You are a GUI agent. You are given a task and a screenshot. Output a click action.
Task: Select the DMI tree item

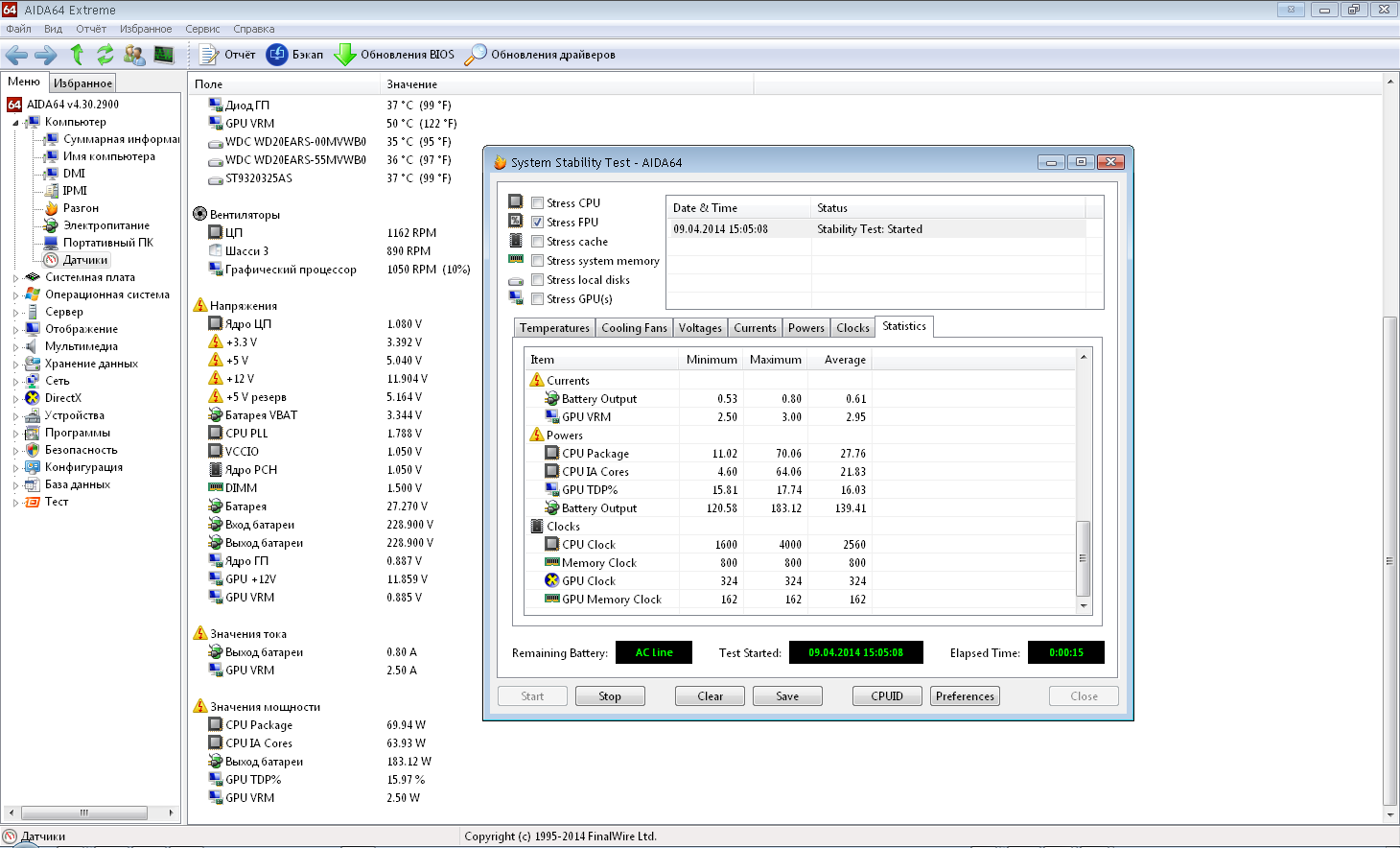tap(75, 174)
